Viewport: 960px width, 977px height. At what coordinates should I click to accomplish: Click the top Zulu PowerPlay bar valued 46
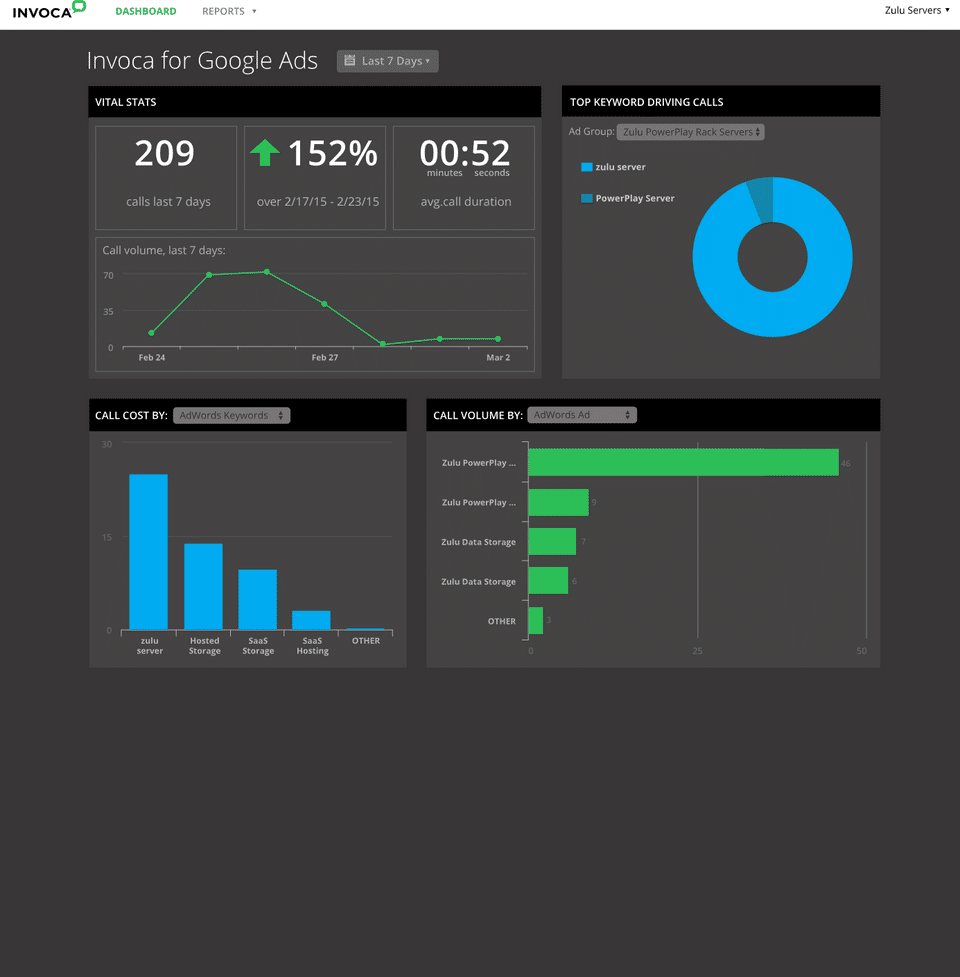click(x=683, y=462)
